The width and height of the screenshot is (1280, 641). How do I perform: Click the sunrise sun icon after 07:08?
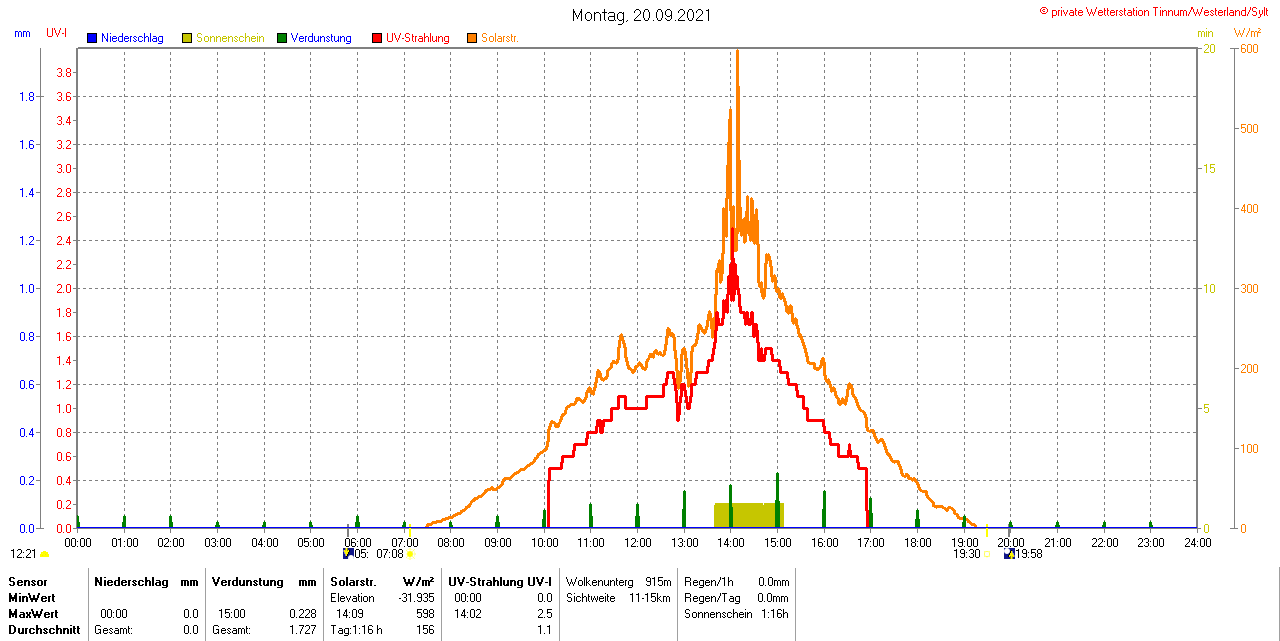click(410, 554)
